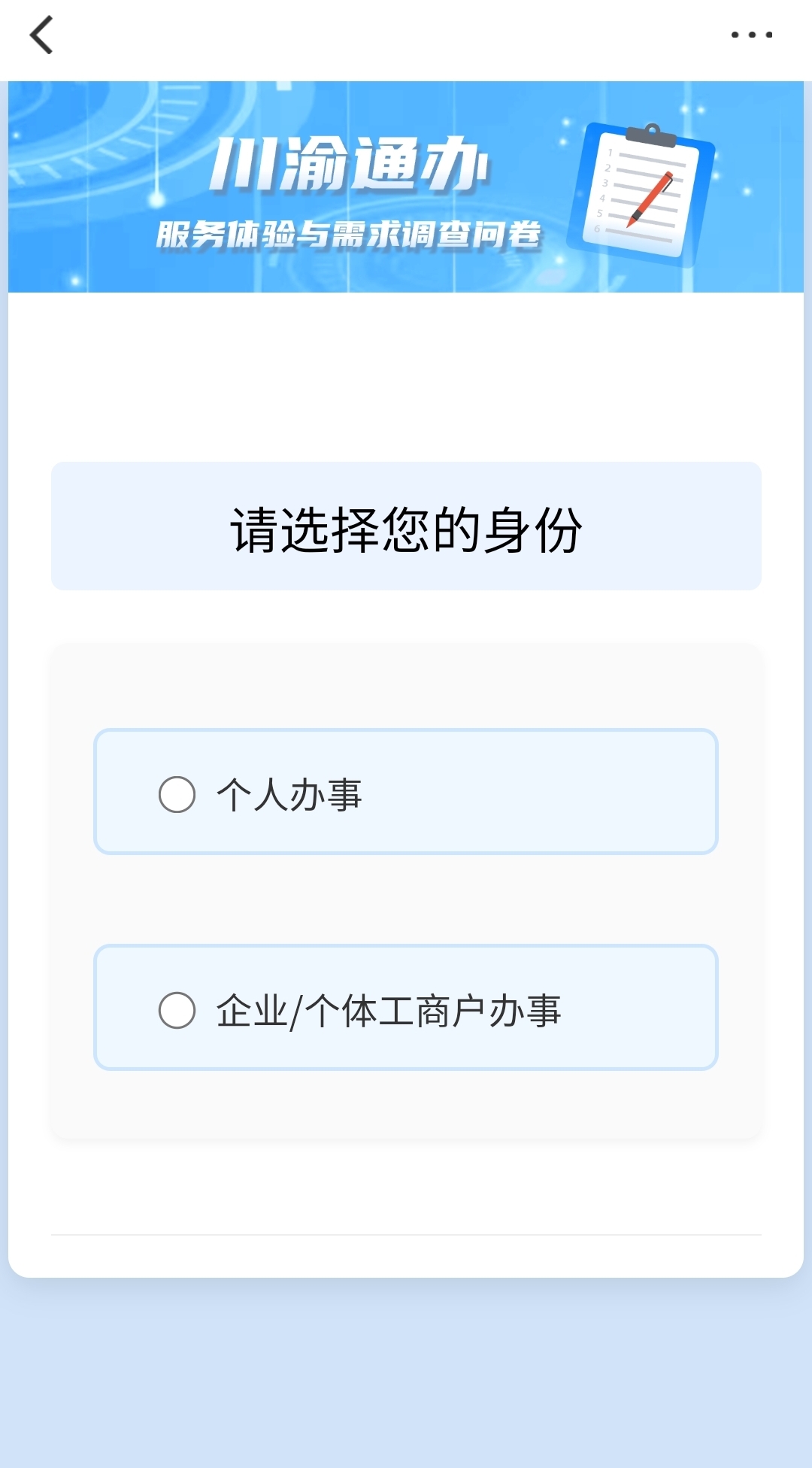
Task: Click gray panel gap between the two options
Action: [x=406, y=899]
